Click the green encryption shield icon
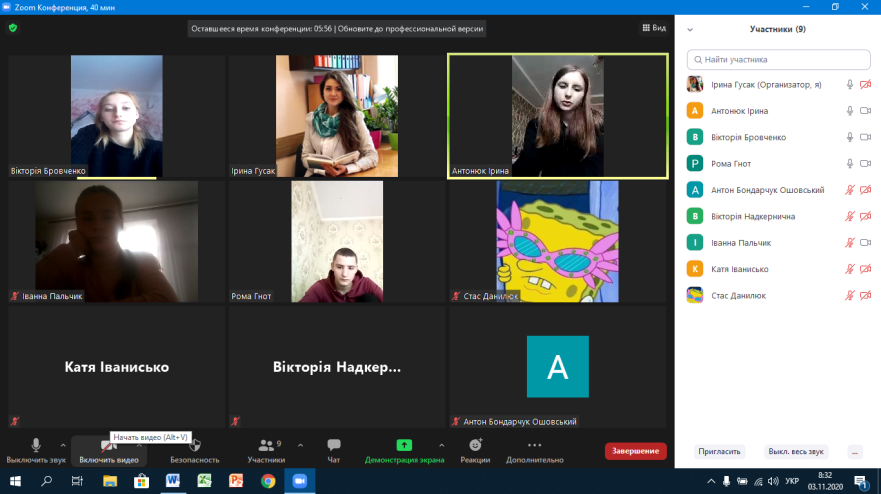Viewport: 881px width, 494px height. (13, 28)
